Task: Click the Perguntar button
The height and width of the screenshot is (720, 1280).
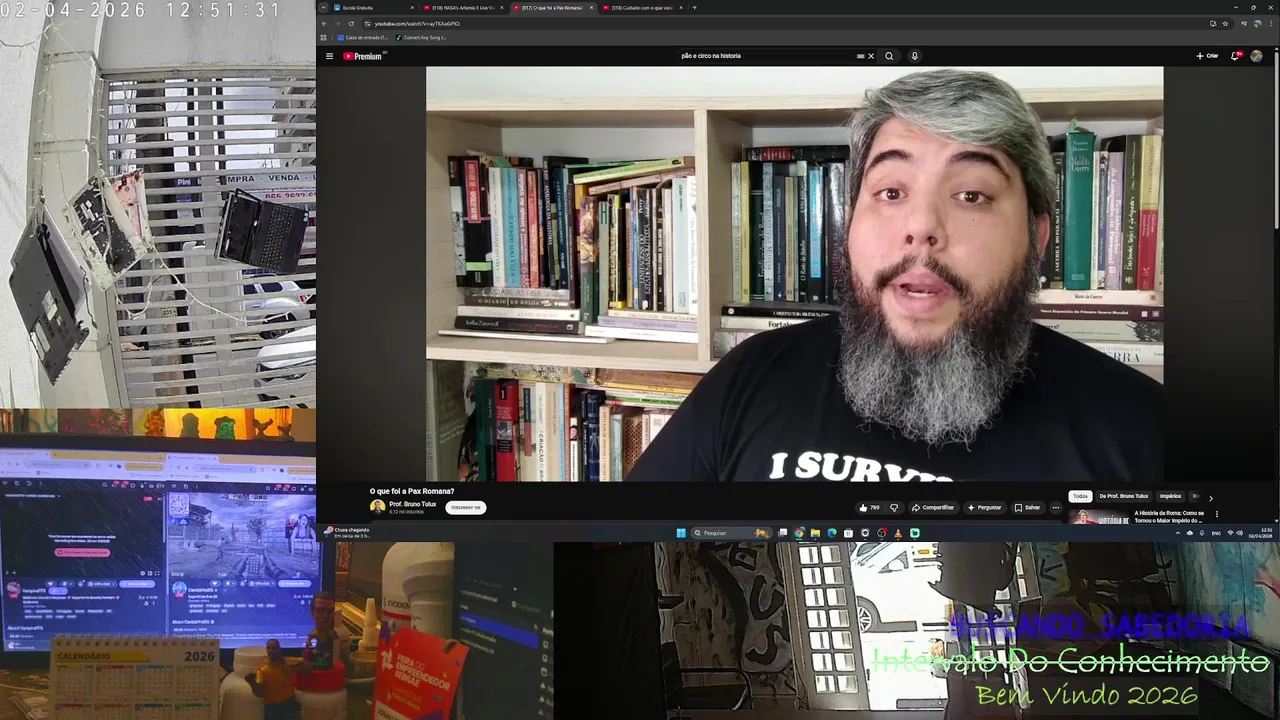Action: [x=984, y=507]
